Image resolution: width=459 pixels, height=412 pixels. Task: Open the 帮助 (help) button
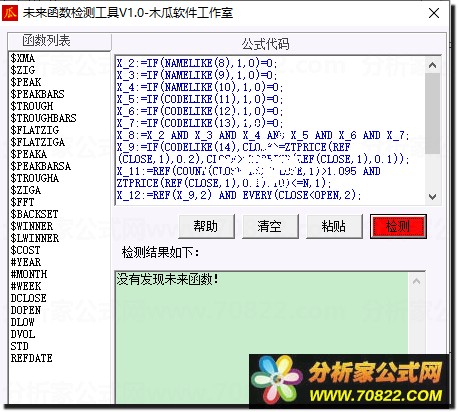pos(206,227)
